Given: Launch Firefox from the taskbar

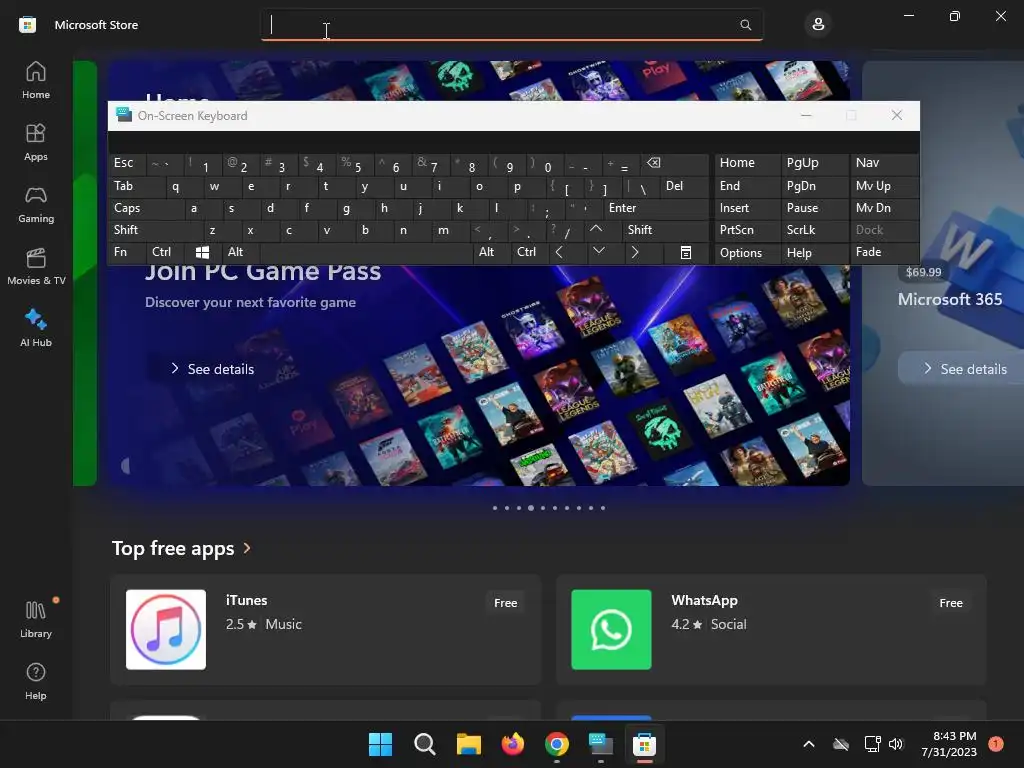Looking at the screenshot, I should [x=513, y=744].
